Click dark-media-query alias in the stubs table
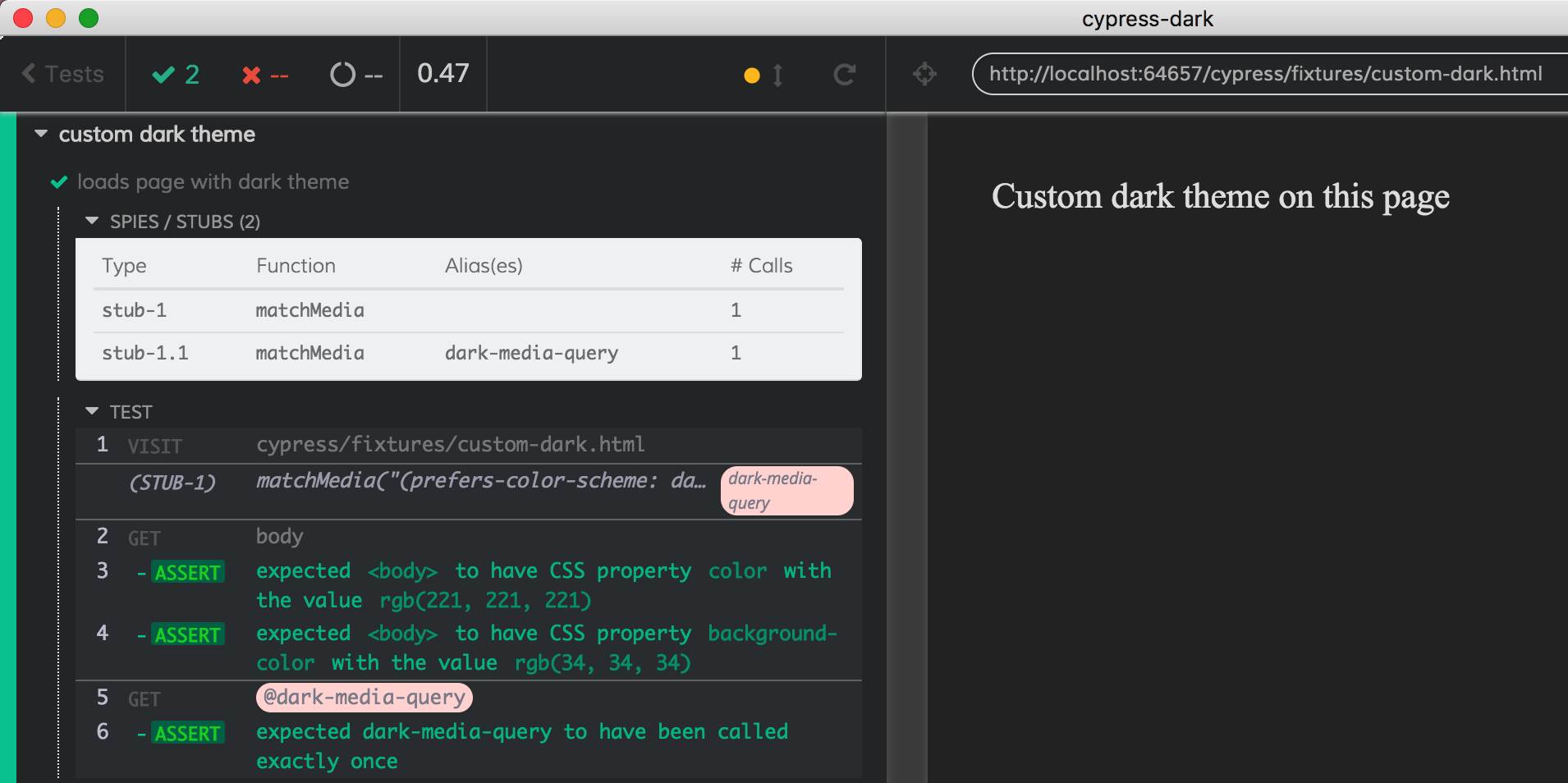1568x783 pixels. (532, 353)
